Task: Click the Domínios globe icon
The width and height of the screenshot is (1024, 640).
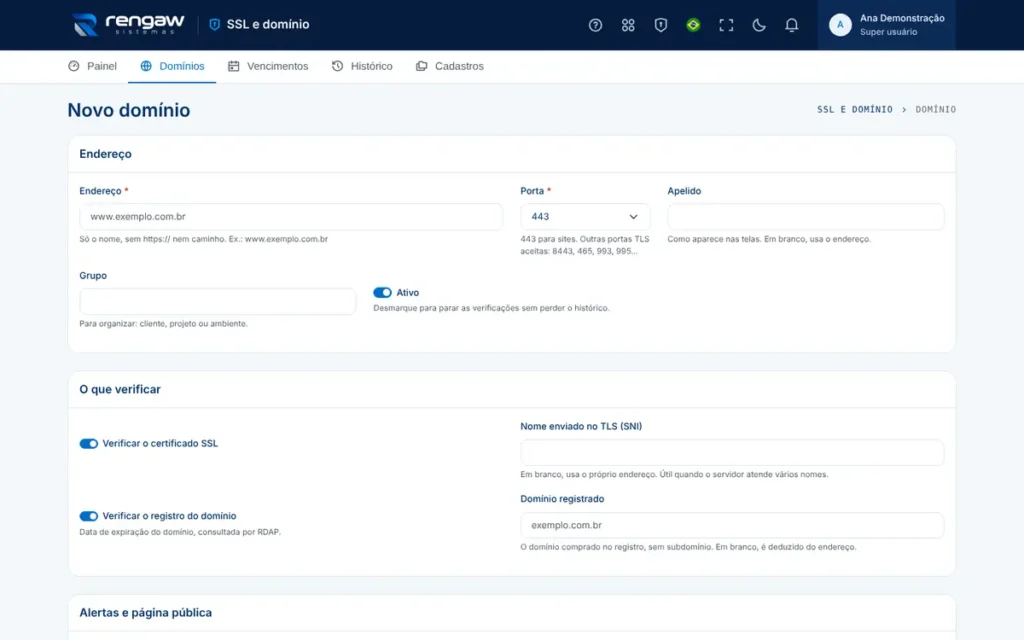Action: 146,66
